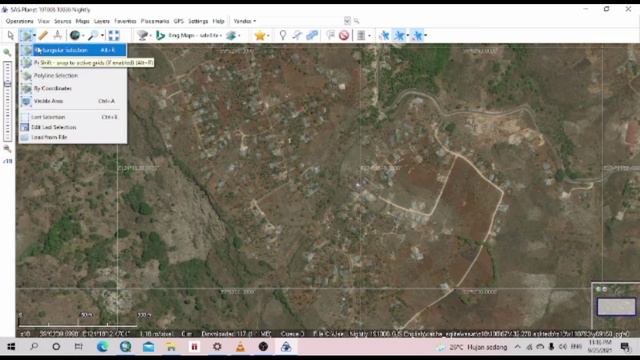
Task: Click the yellow star favorites icon
Action: tap(260, 36)
